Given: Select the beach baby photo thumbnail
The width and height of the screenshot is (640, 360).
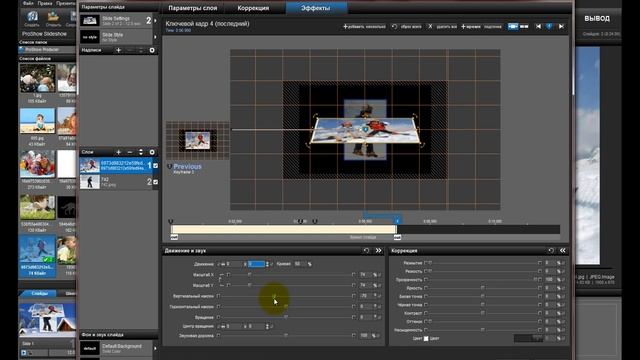Looking at the screenshot, I should (37, 121).
